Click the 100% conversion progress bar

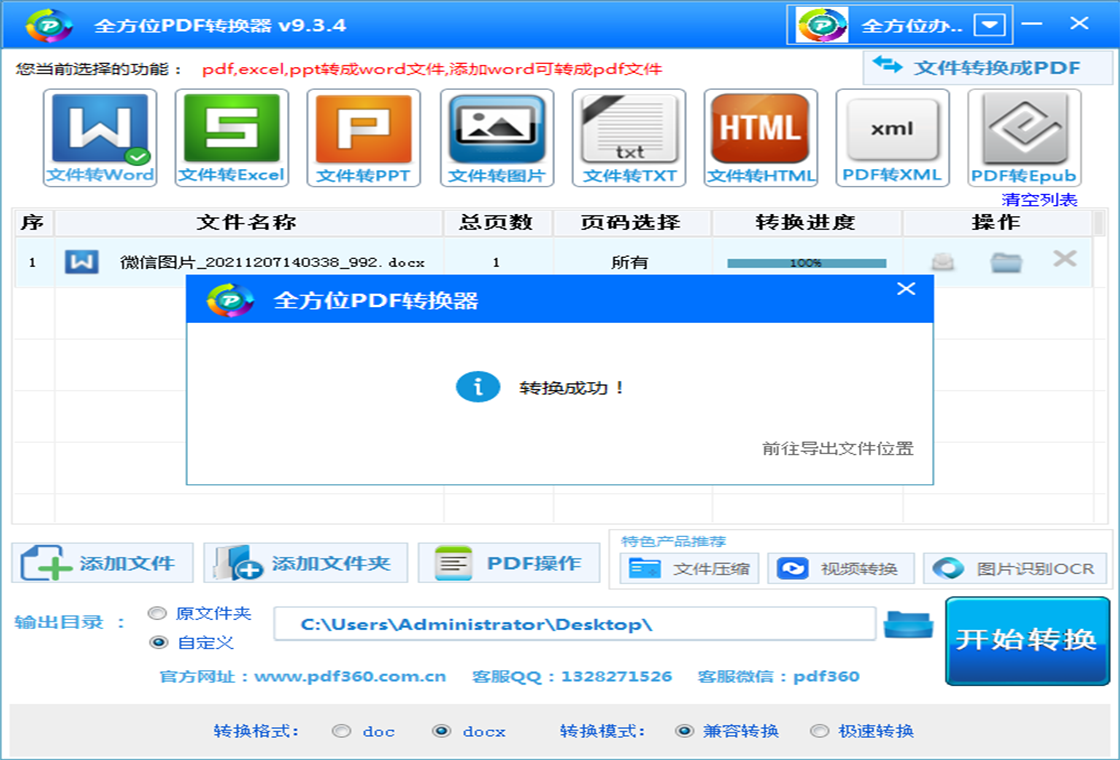pos(806,263)
